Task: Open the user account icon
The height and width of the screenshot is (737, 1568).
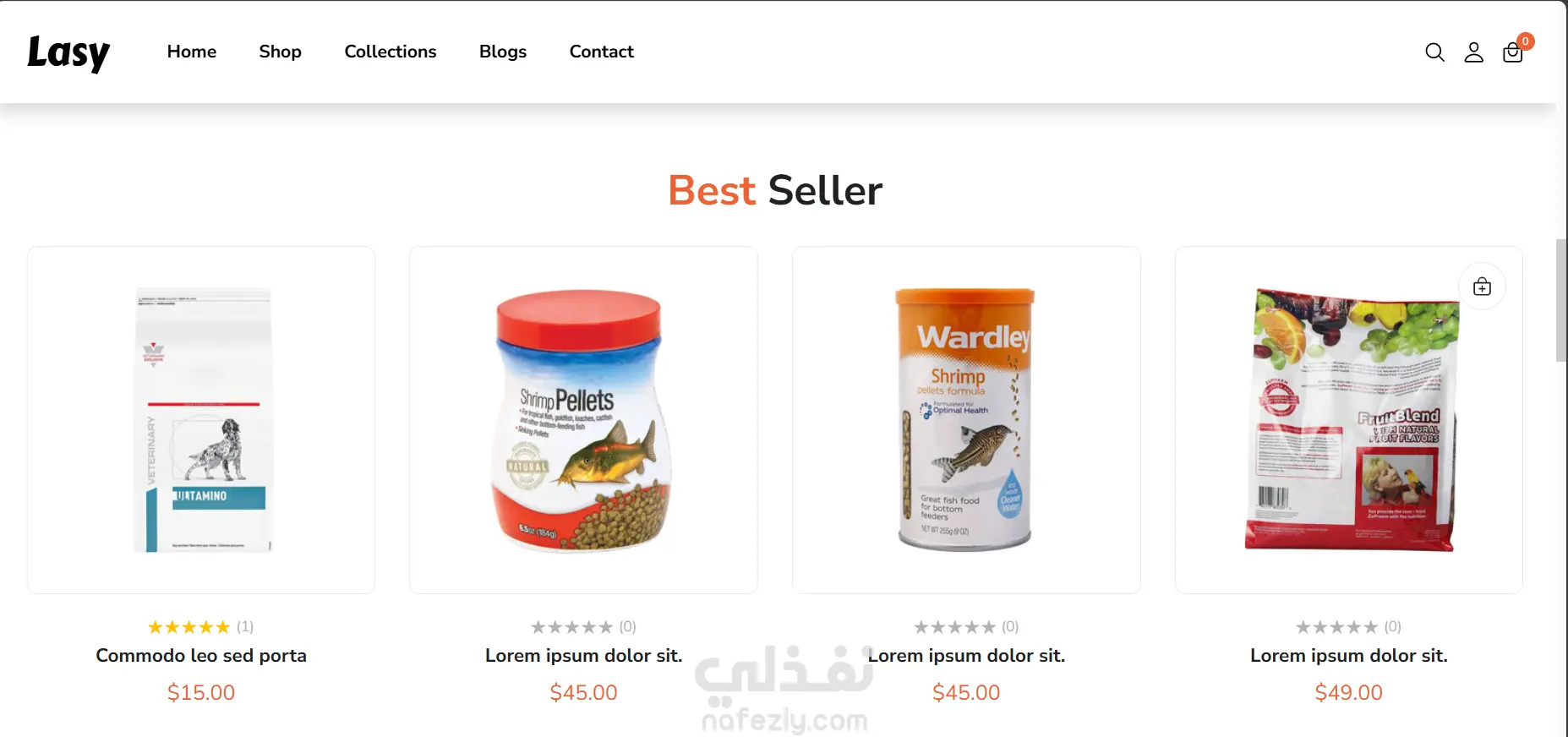Action: tap(1473, 52)
